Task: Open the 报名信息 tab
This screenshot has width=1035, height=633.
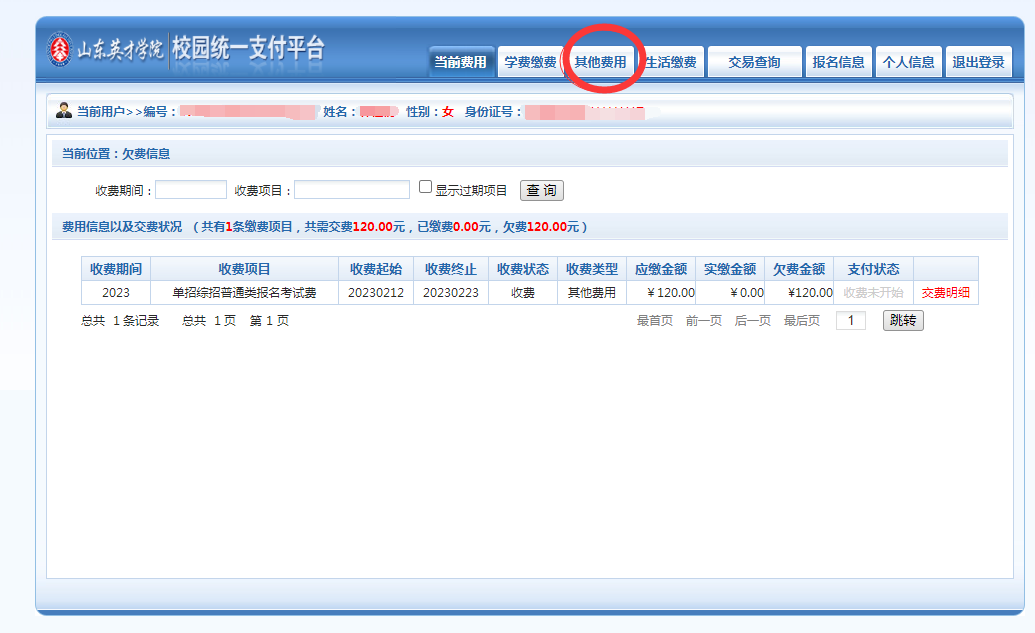Action: (x=839, y=62)
